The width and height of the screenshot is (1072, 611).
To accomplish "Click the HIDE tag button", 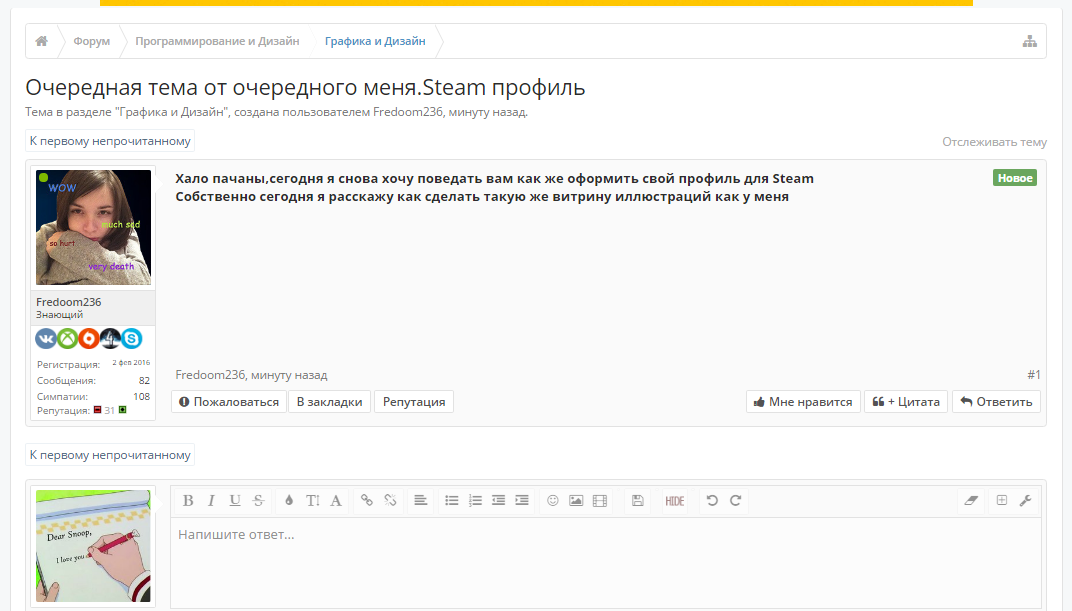I will [675, 501].
